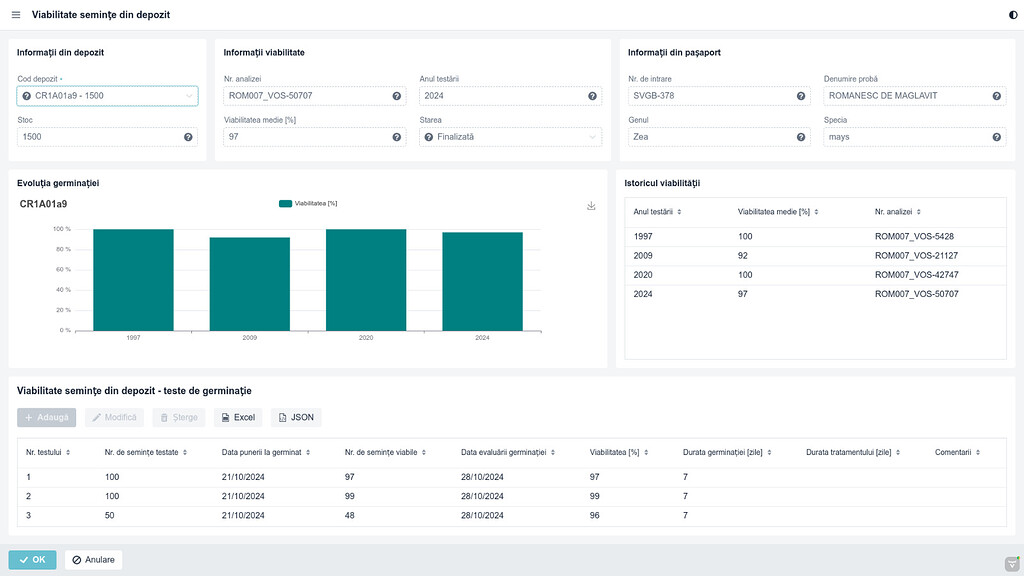1024x576 pixels.
Task: Click help icon in Nr. de intrare field
Action: click(x=801, y=97)
